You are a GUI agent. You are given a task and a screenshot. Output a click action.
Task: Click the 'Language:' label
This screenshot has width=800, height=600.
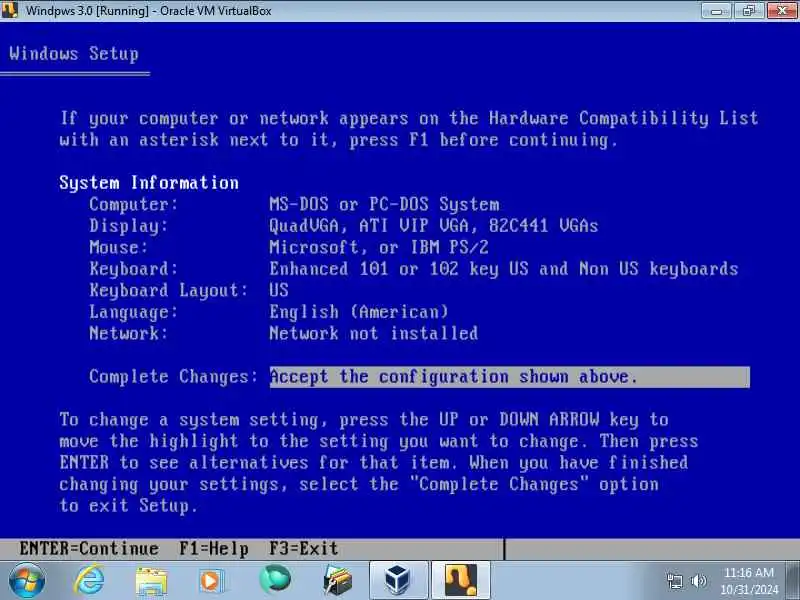[x=134, y=312]
